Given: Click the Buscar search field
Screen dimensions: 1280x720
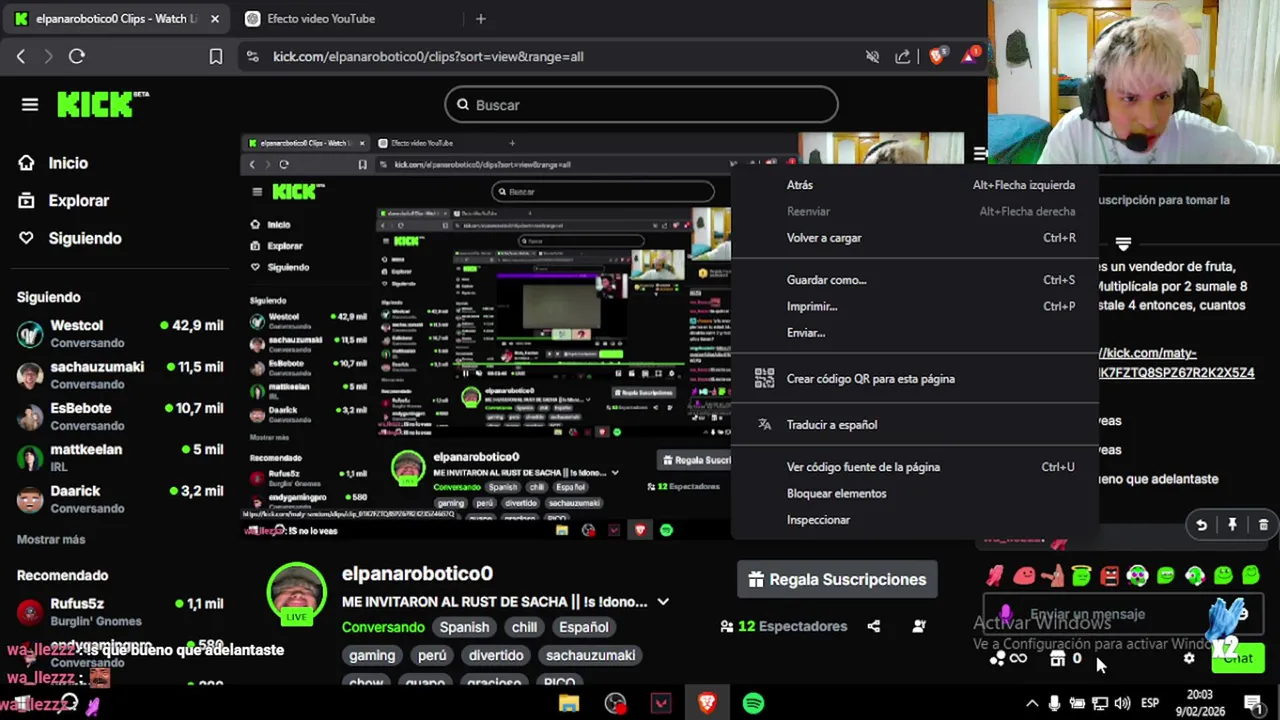Looking at the screenshot, I should pyautogui.click(x=641, y=105).
